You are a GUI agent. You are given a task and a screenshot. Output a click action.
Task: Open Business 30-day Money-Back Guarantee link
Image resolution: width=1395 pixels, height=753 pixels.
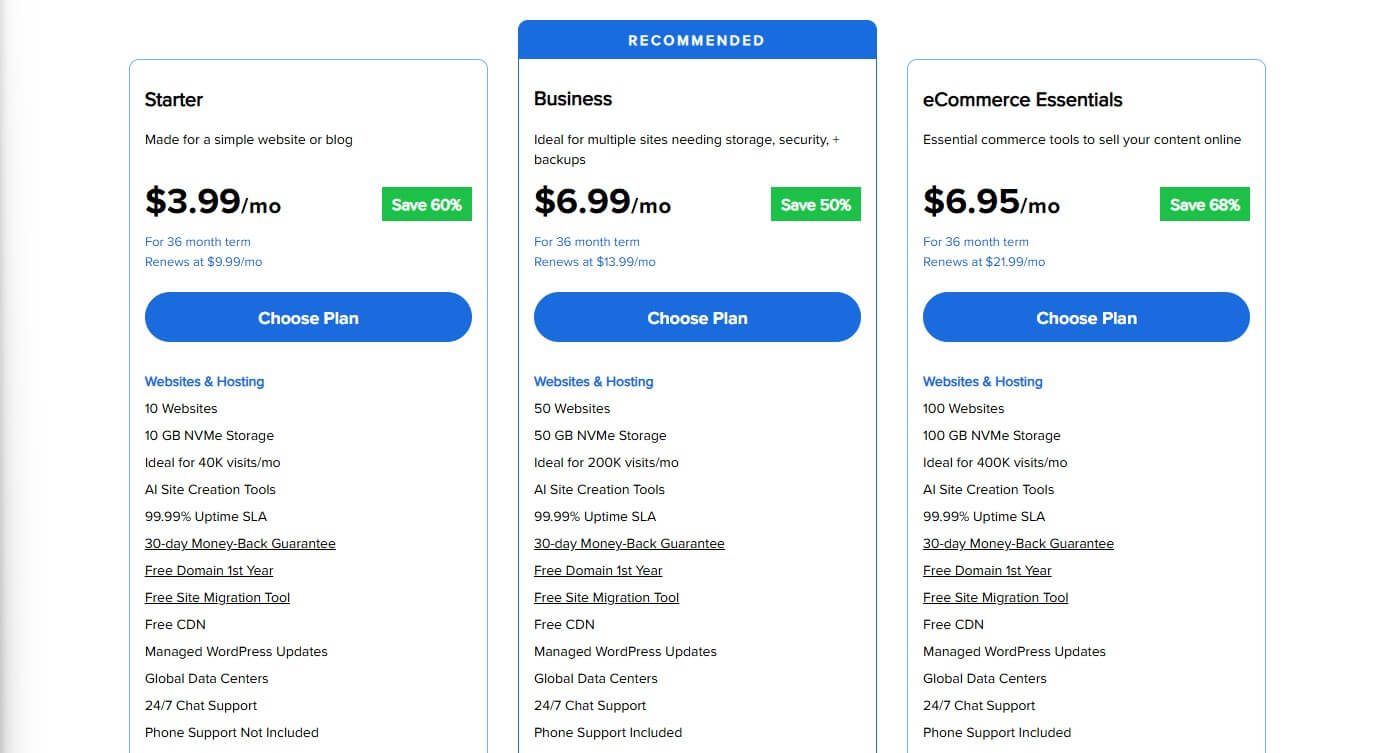(629, 543)
